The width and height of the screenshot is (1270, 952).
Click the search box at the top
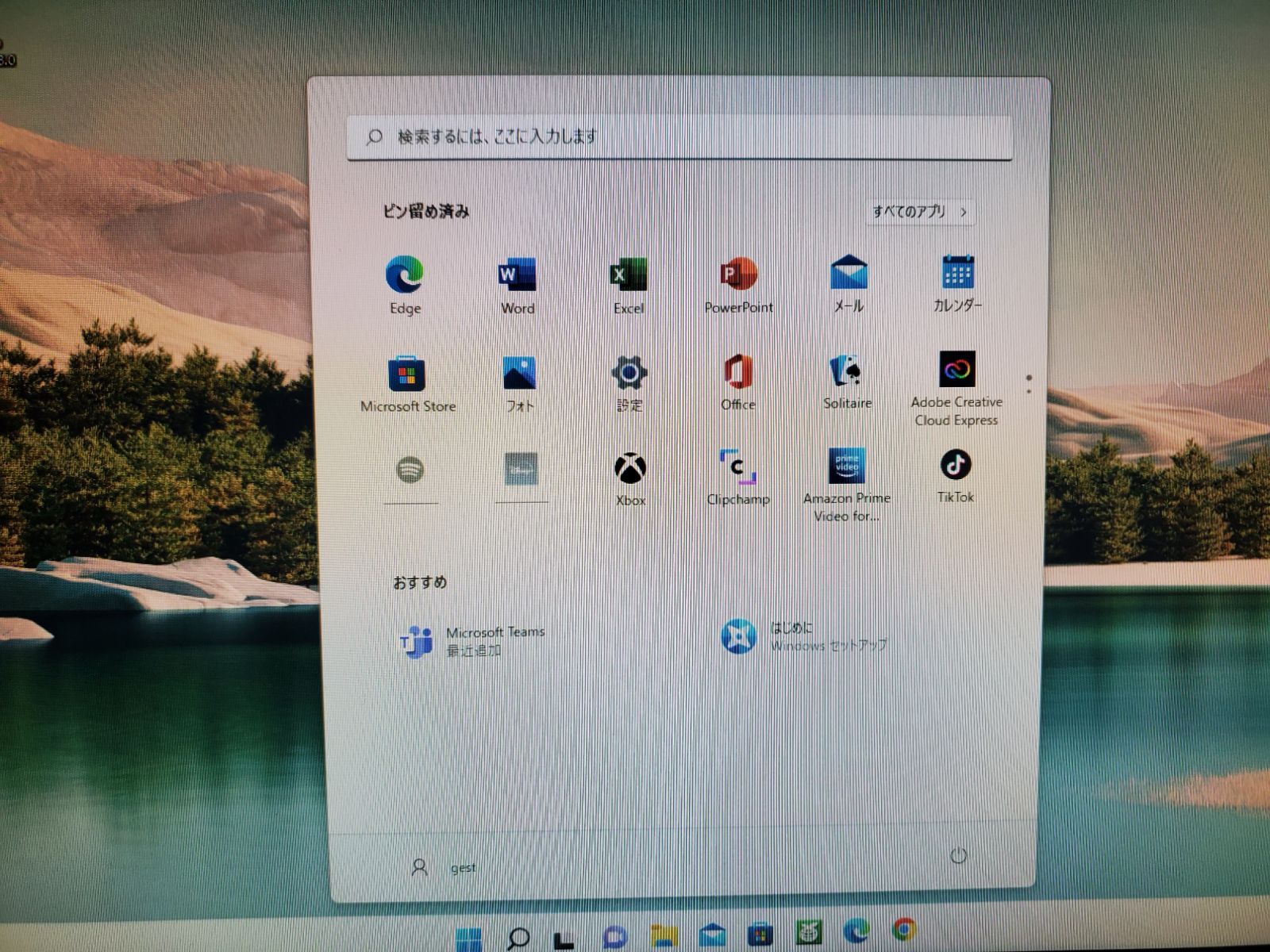(x=679, y=137)
